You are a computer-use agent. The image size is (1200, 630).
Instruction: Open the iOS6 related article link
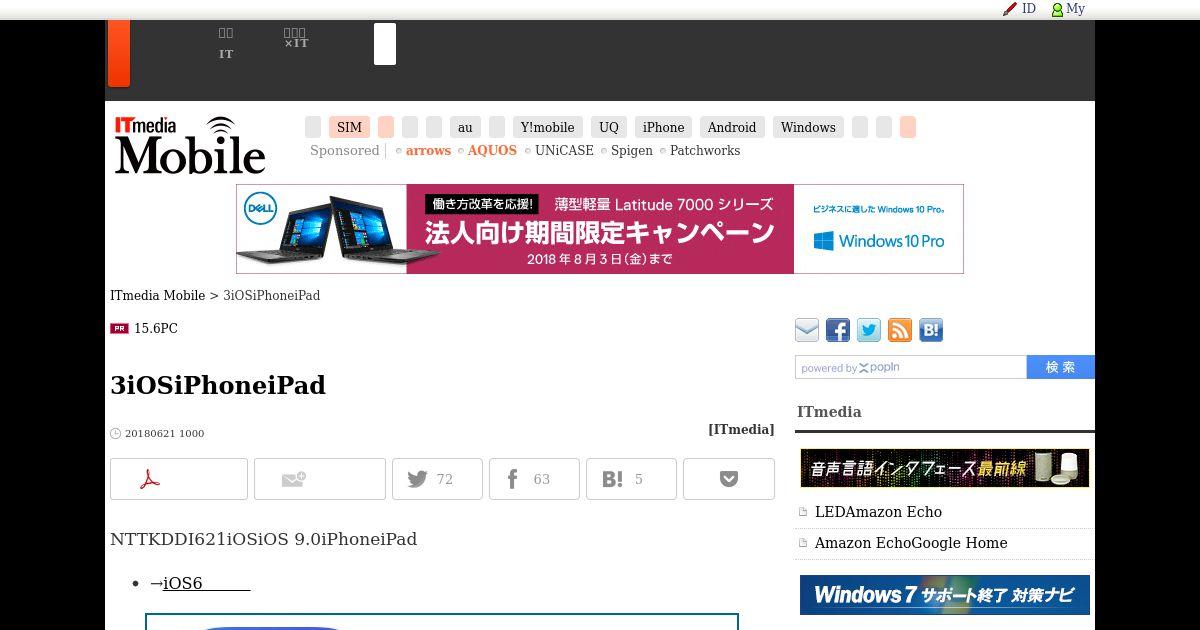pyautogui.click(x=206, y=583)
